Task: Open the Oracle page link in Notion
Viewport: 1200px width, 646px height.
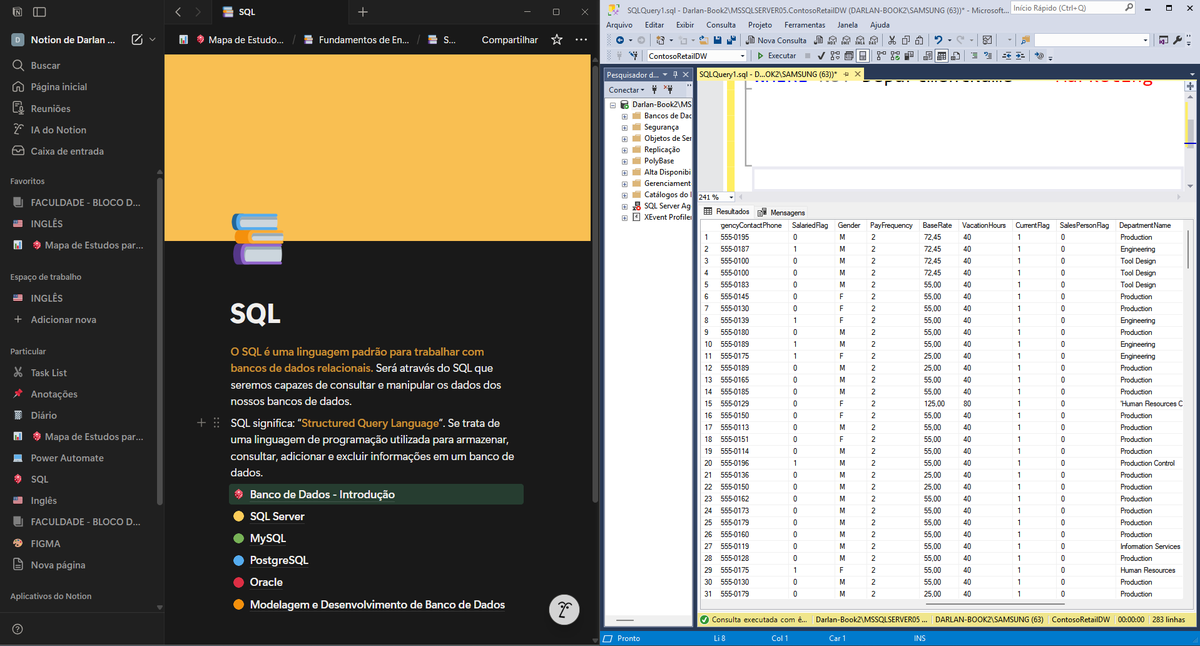Action: [x=266, y=582]
